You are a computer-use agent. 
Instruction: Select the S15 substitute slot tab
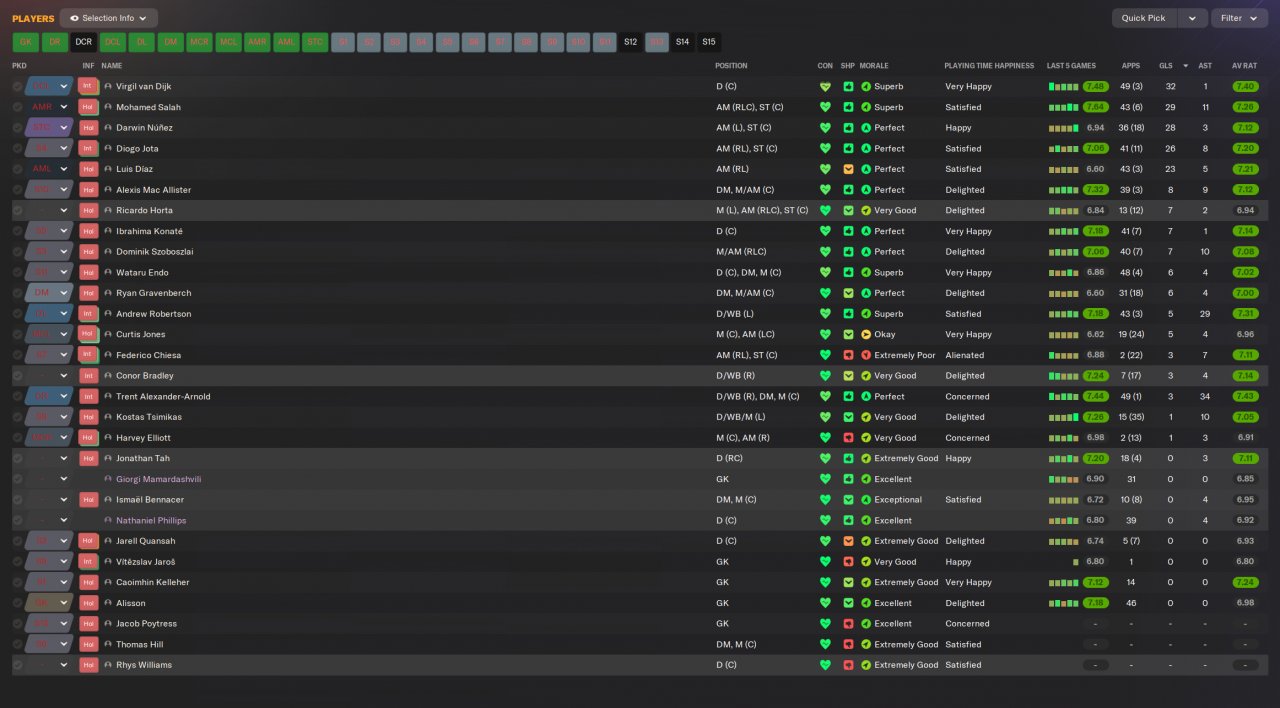[708, 42]
